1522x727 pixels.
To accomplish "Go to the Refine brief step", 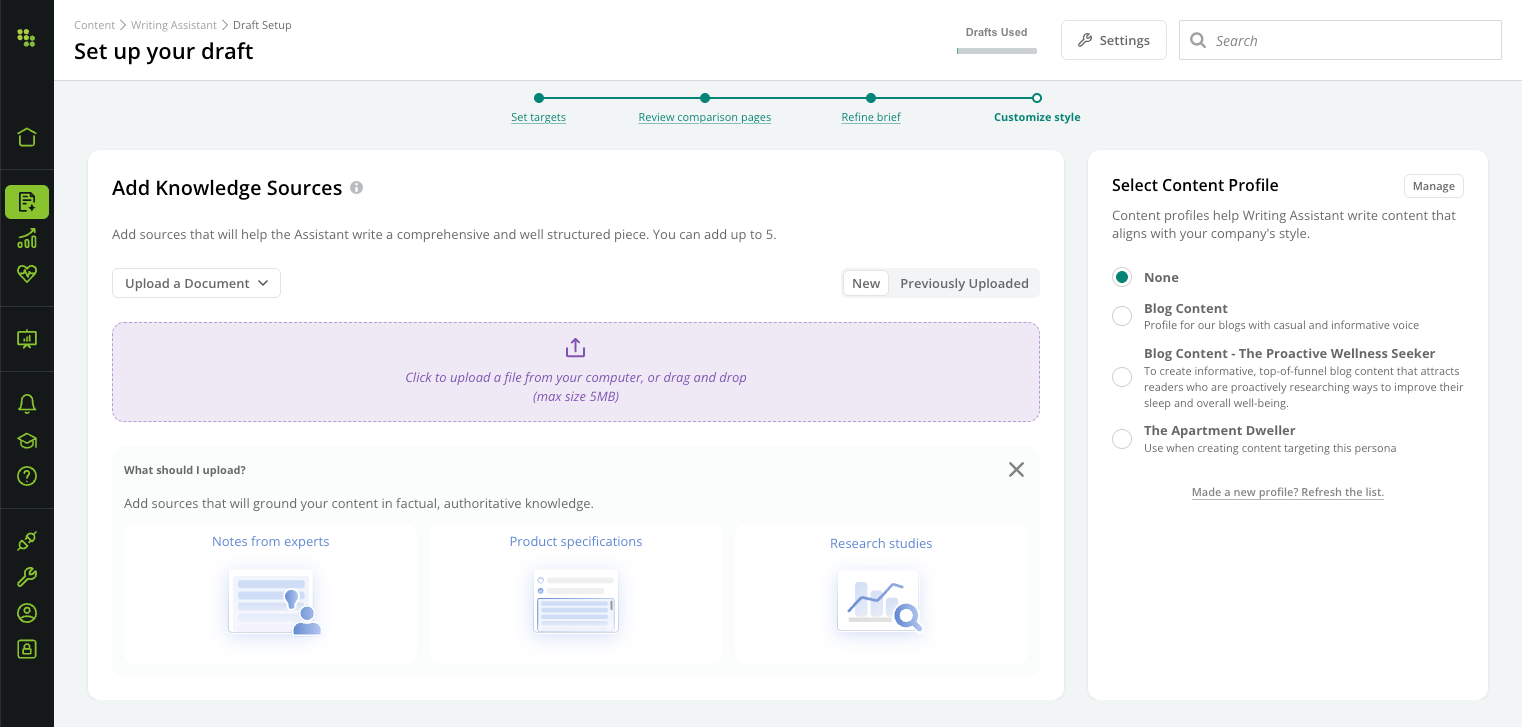I will pos(871,117).
